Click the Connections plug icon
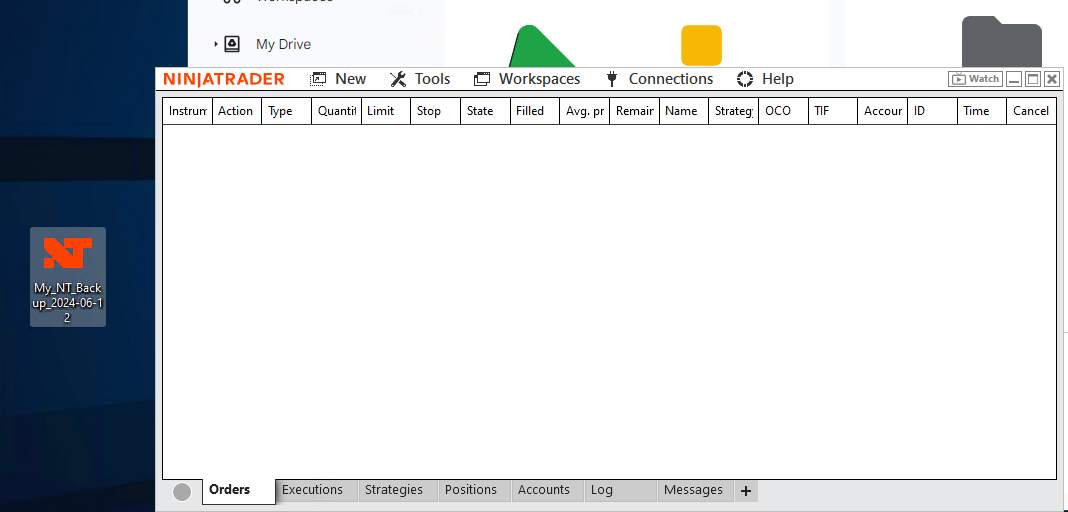This screenshot has width=1068, height=512. tap(612, 79)
